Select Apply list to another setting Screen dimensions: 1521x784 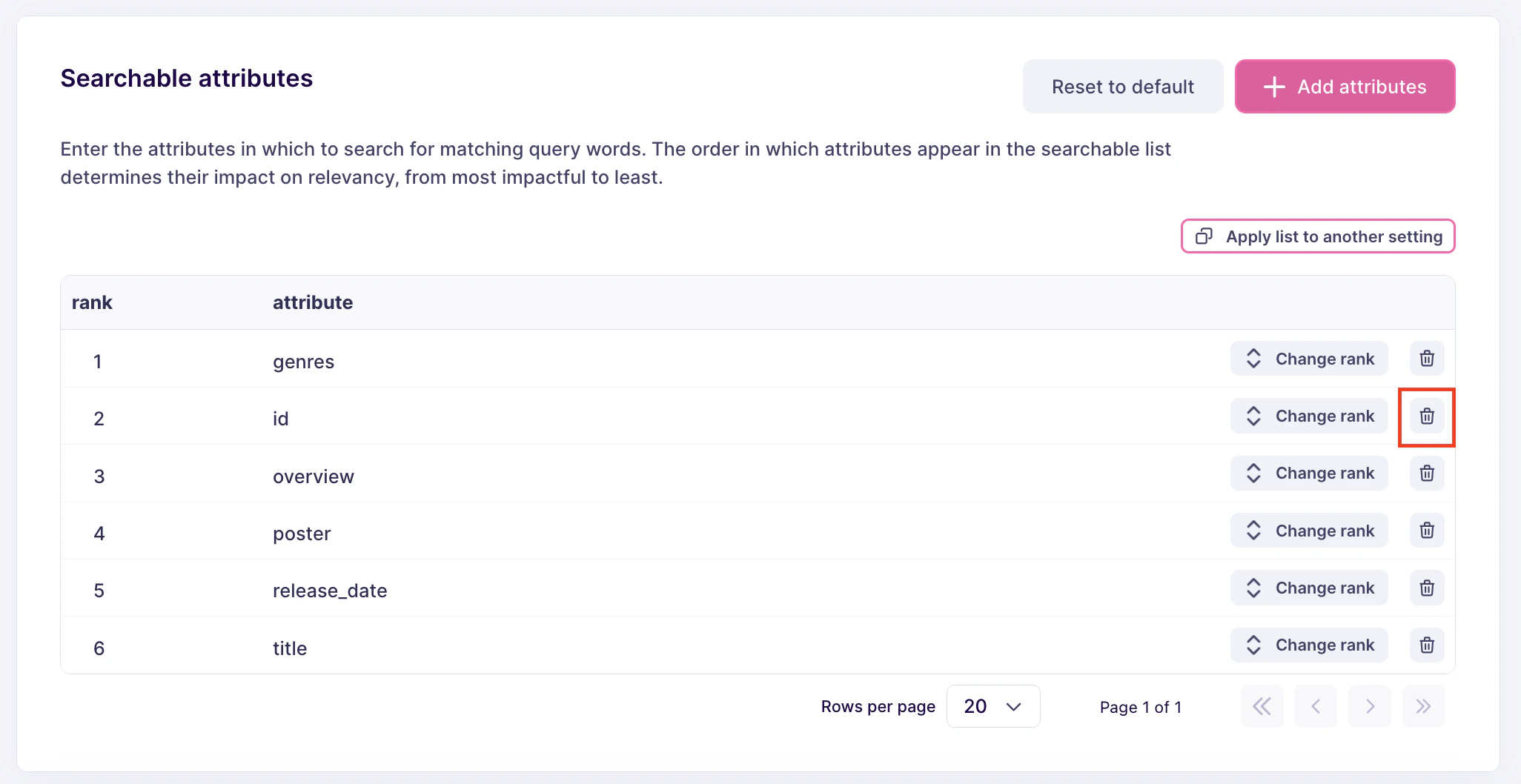pos(1318,236)
